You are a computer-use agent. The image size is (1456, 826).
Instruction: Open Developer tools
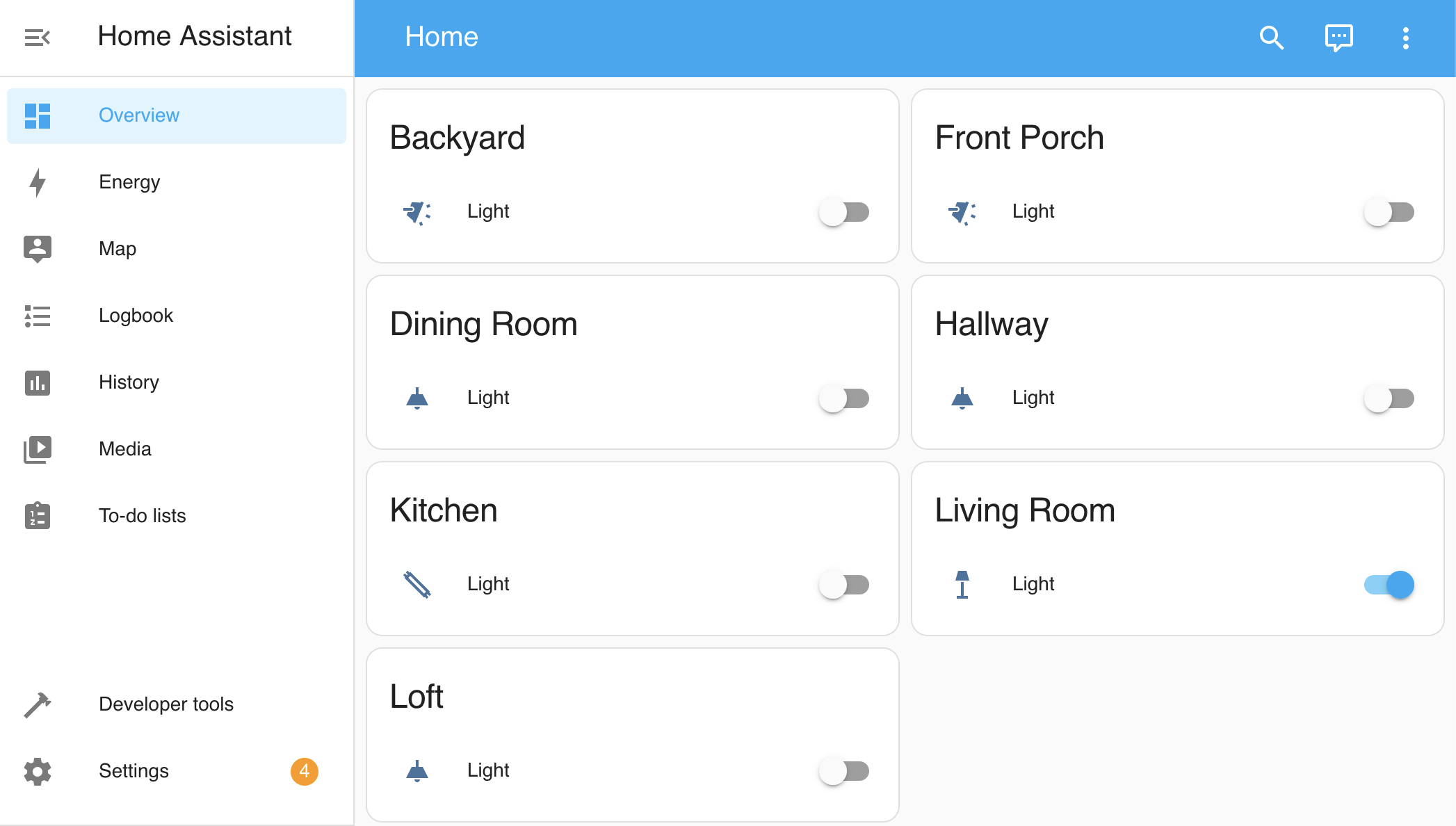tap(166, 704)
